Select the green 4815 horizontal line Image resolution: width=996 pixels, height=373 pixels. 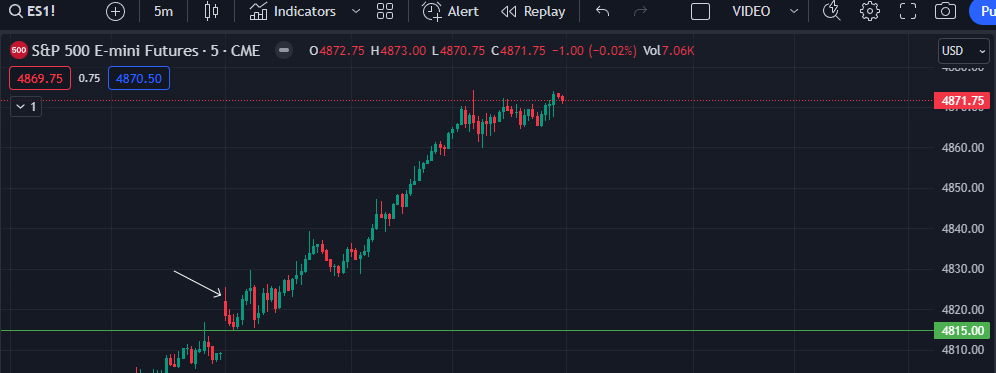[x=467, y=331]
